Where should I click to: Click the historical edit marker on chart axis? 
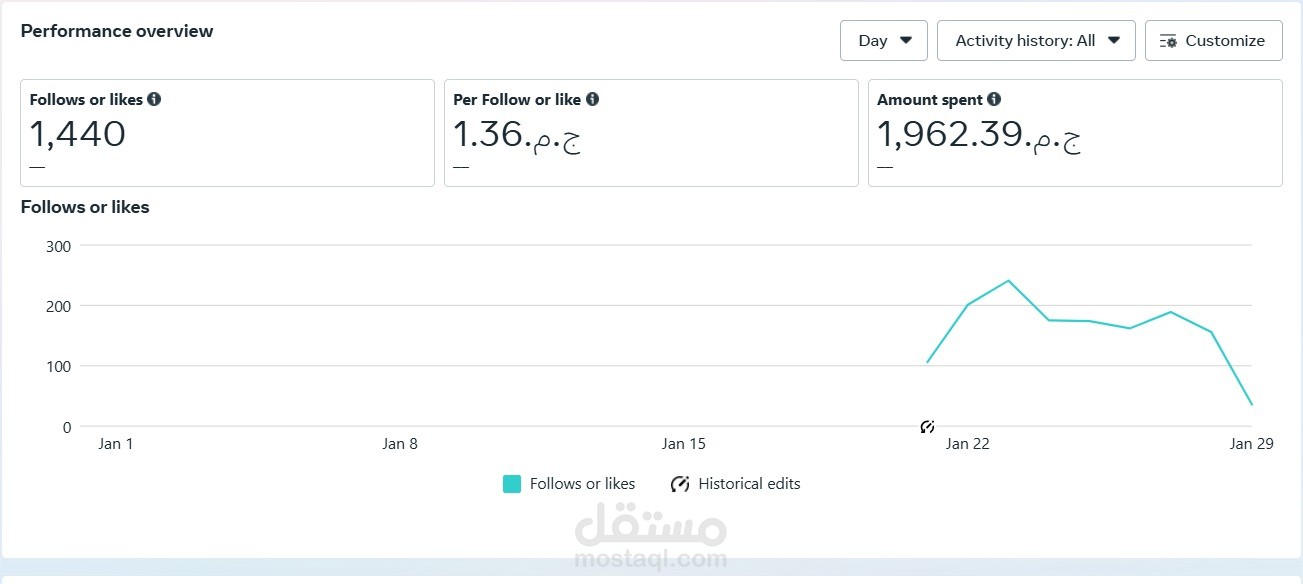pyautogui.click(x=927, y=427)
